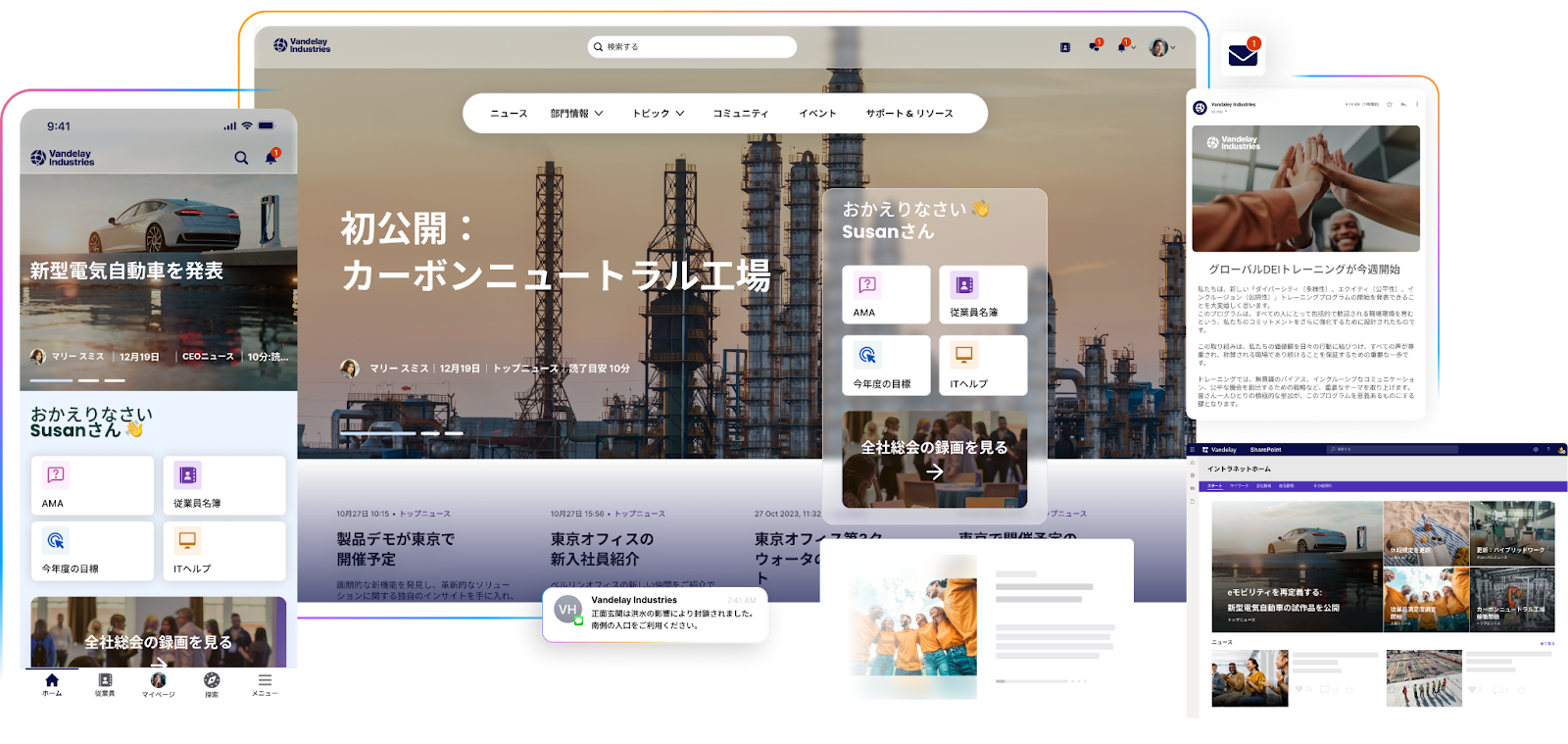
Task: Open the 東京オフィスの新入社員紹介 news article
Action: tap(602, 549)
